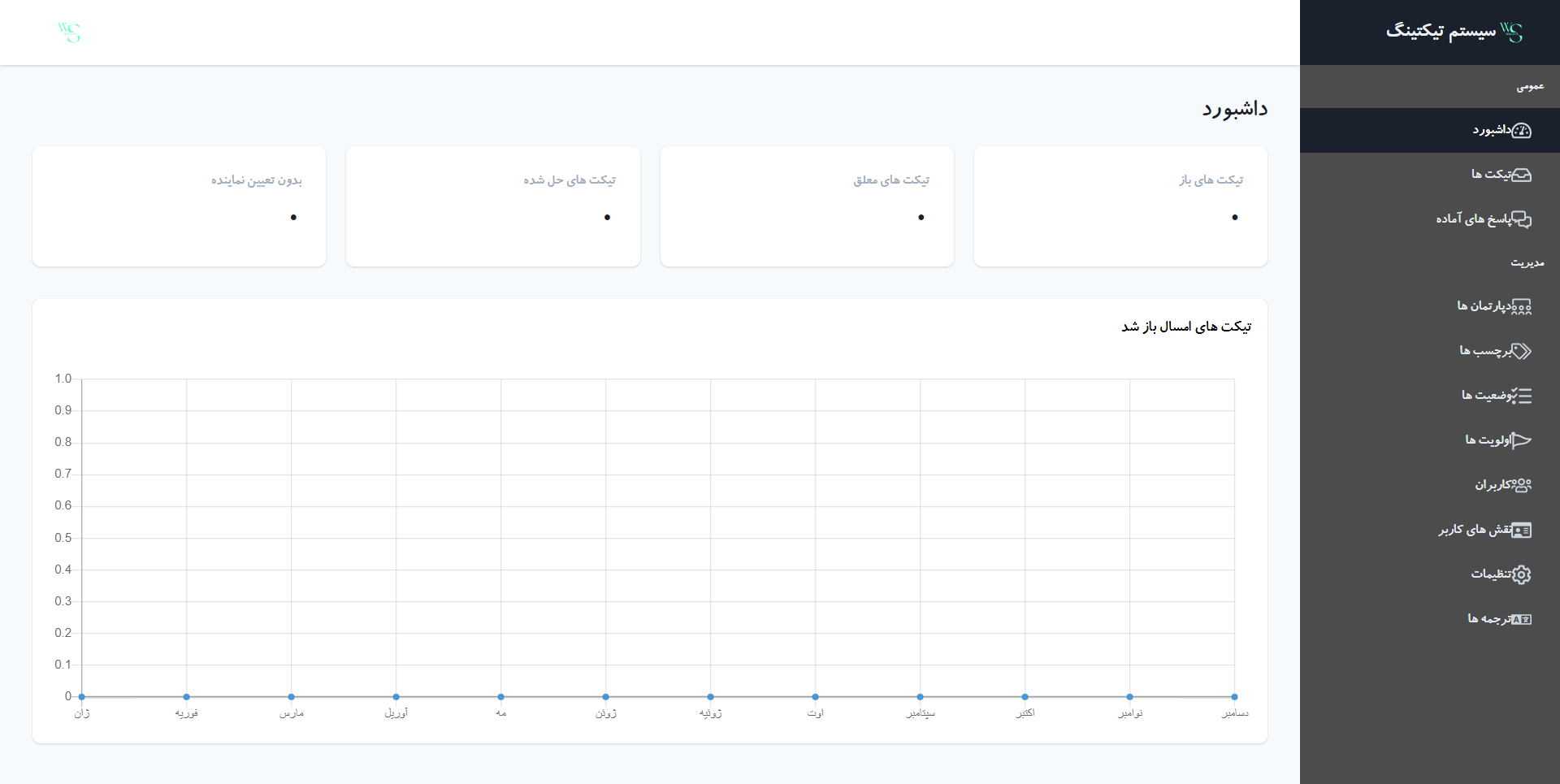The height and width of the screenshot is (784, 1560).
Task: Open the تیکت ها menu item
Action: tap(1430, 175)
